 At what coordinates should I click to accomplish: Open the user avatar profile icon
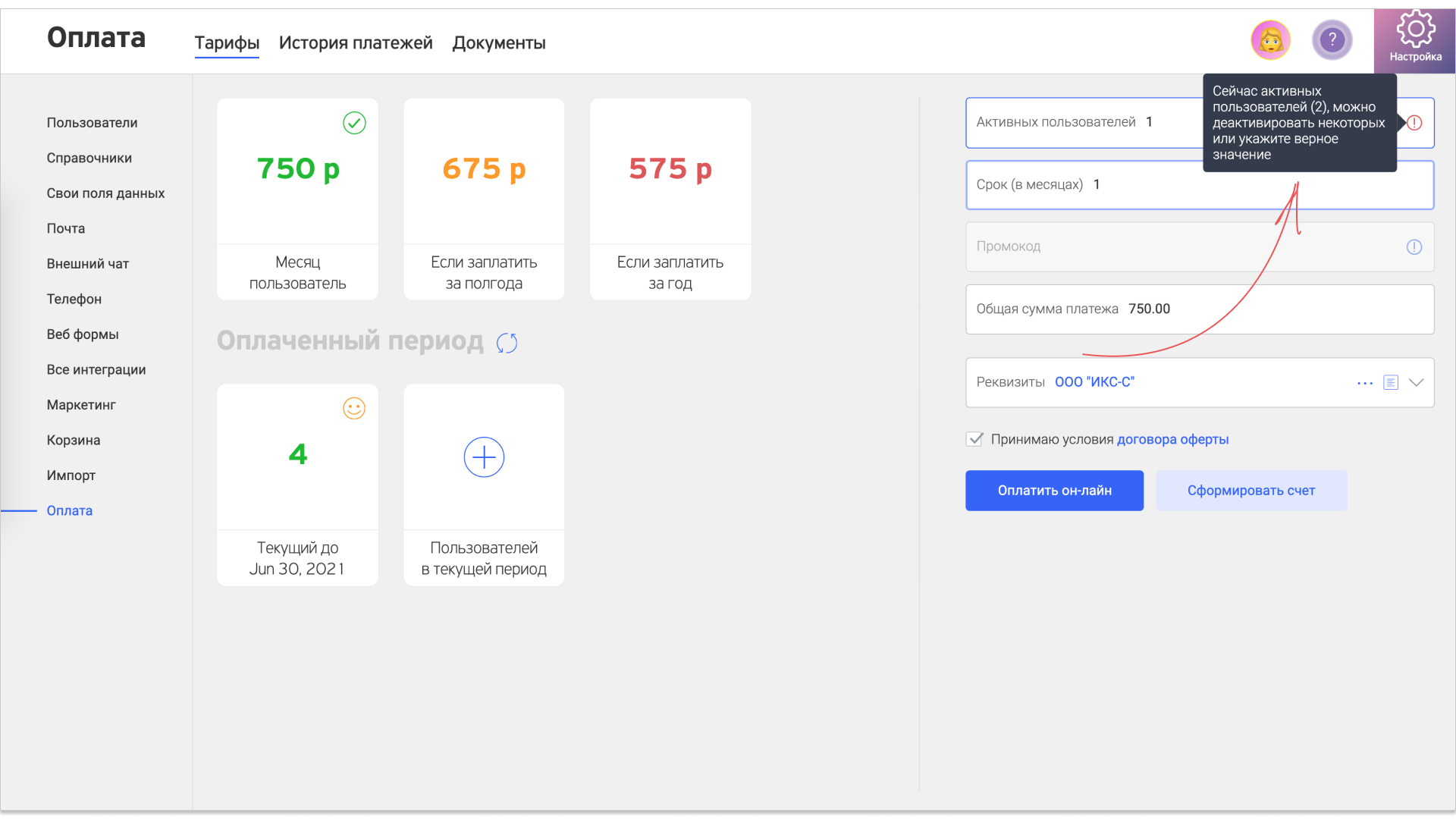click(x=1270, y=40)
